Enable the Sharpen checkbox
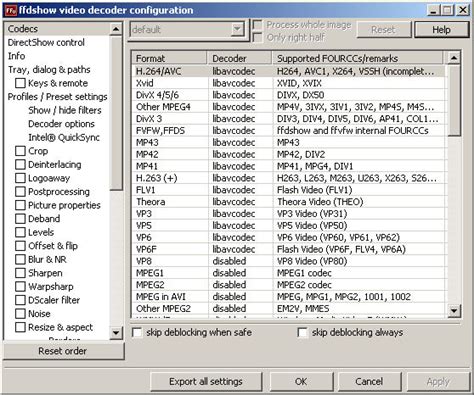Viewport: 474px width, 395px height. [x=20, y=273]
